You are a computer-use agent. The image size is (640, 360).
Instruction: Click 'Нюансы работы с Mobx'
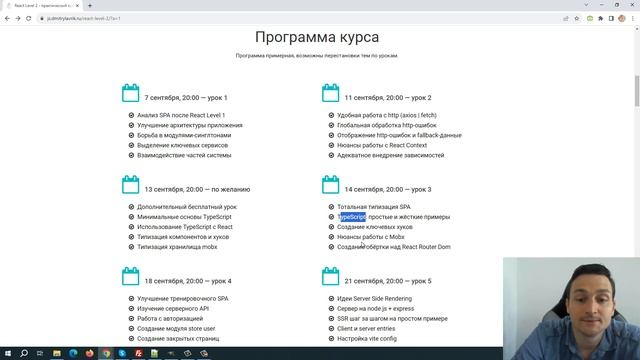coord(371,237)
